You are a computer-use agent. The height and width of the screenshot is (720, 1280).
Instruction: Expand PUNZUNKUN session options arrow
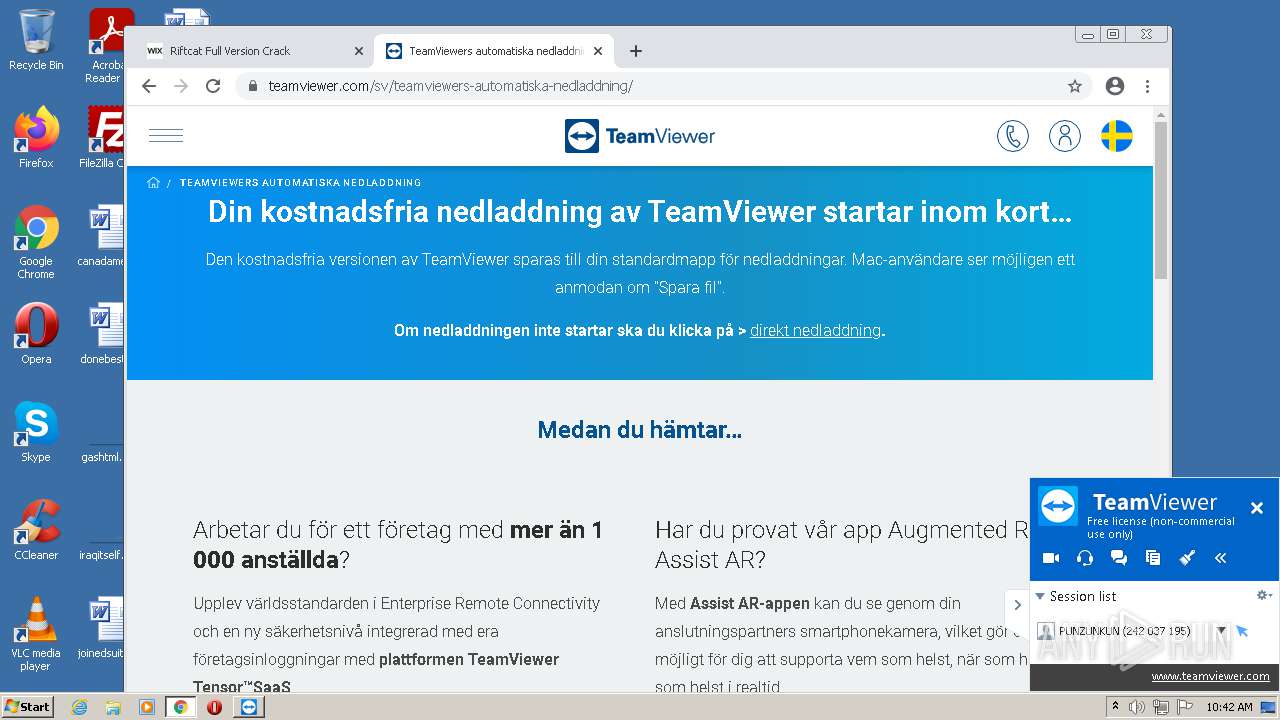(1221, 631)
